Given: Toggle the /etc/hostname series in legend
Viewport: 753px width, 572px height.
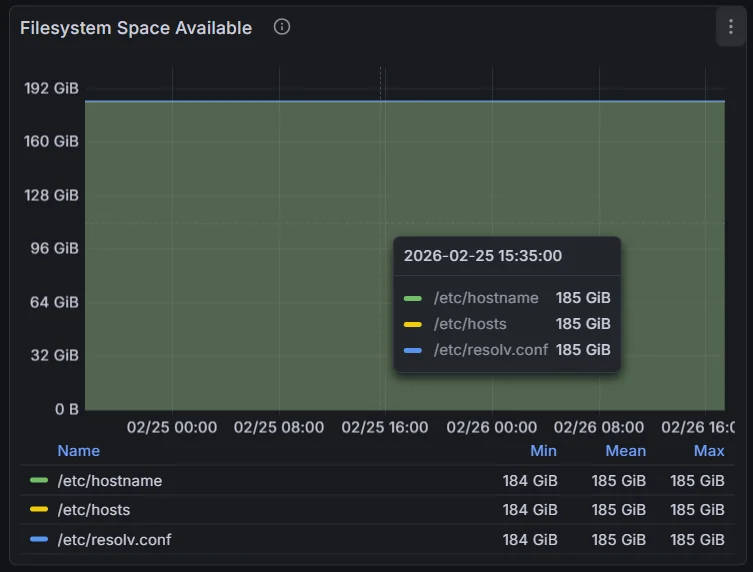Looking at the screenshot, I should (110, 481).
